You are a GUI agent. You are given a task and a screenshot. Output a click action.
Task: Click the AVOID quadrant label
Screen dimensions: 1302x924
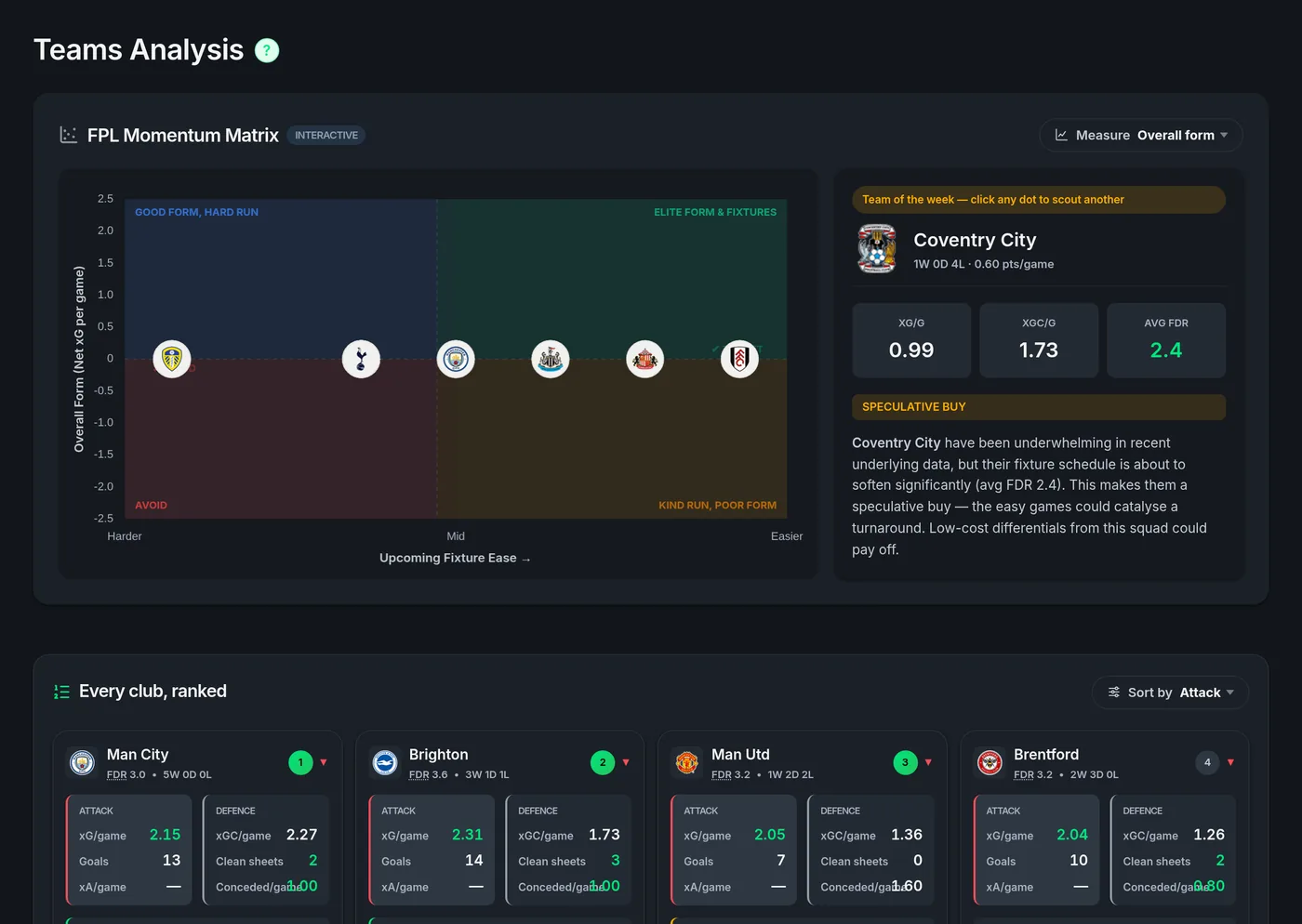tap(151, 506)
